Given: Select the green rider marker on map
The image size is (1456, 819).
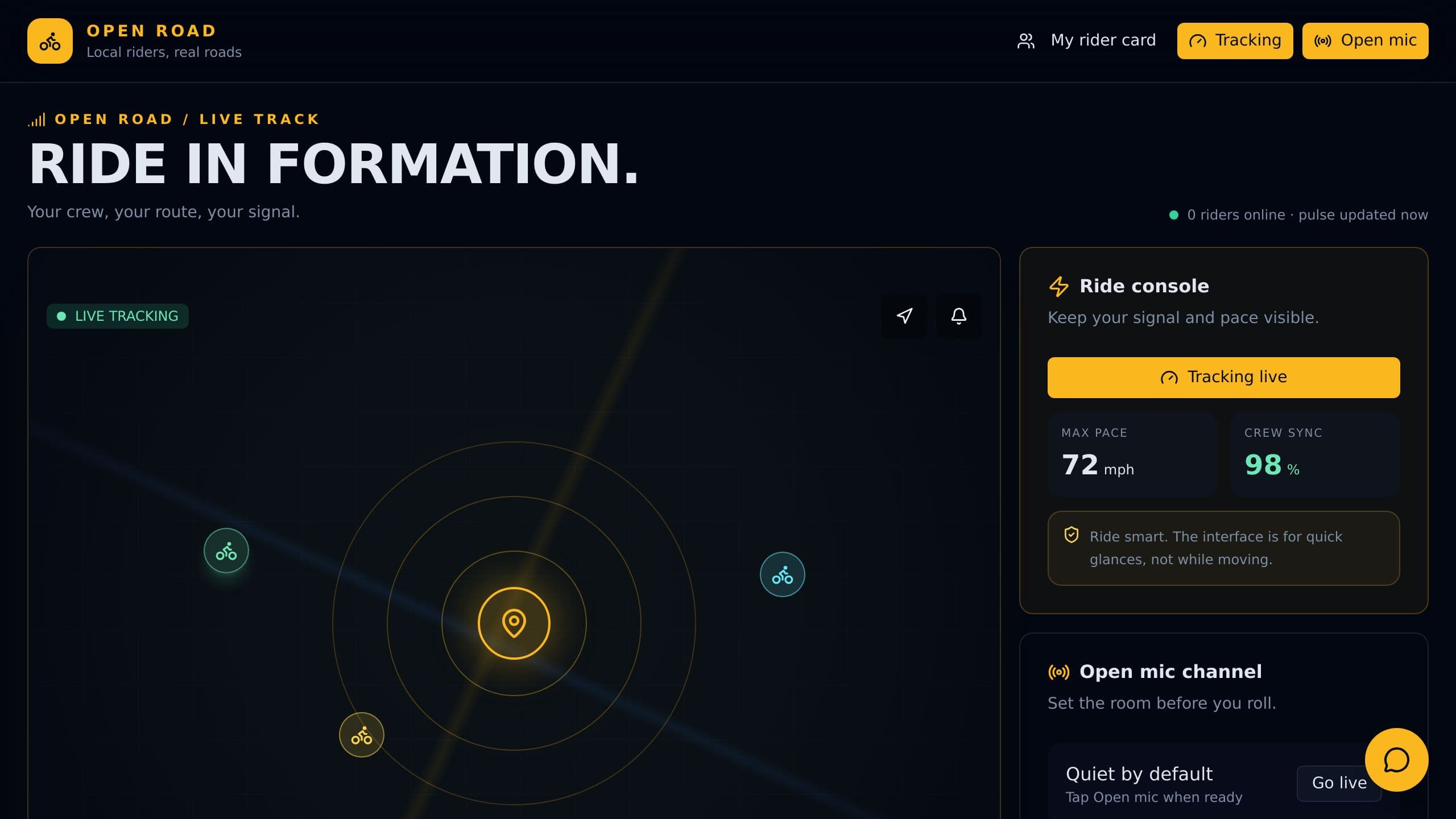Looking at the screenshot, I should [x=226, y=551].
